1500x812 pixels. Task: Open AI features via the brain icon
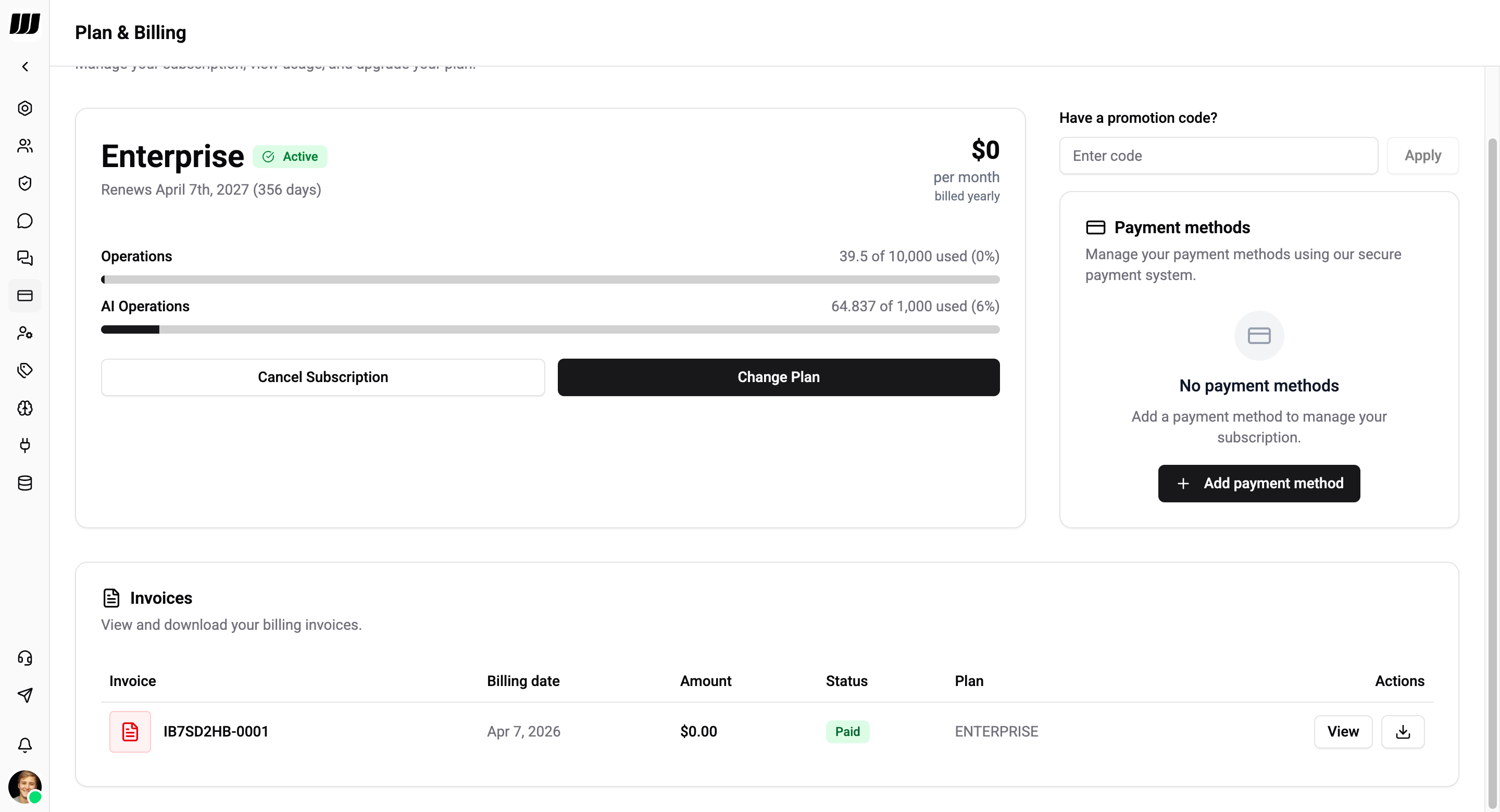pos(25,408)
